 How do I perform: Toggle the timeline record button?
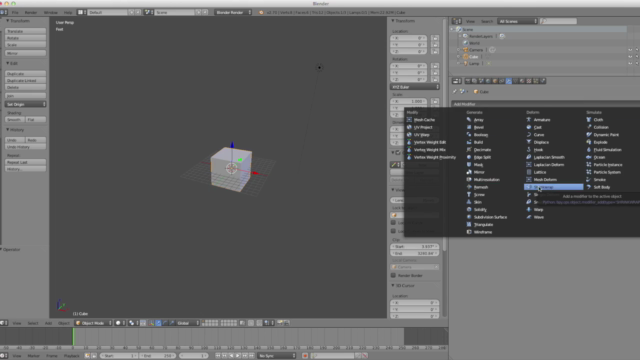coord(305,356)
